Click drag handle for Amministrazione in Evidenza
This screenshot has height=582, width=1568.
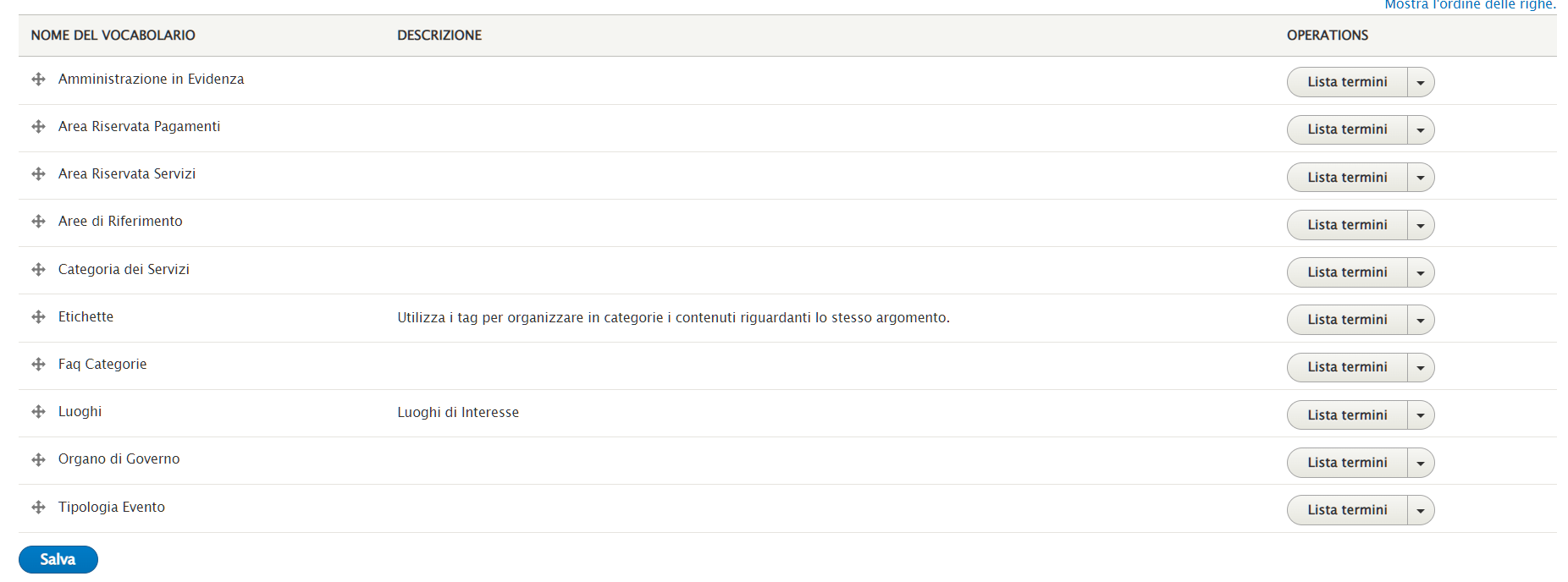click(38, 79)
